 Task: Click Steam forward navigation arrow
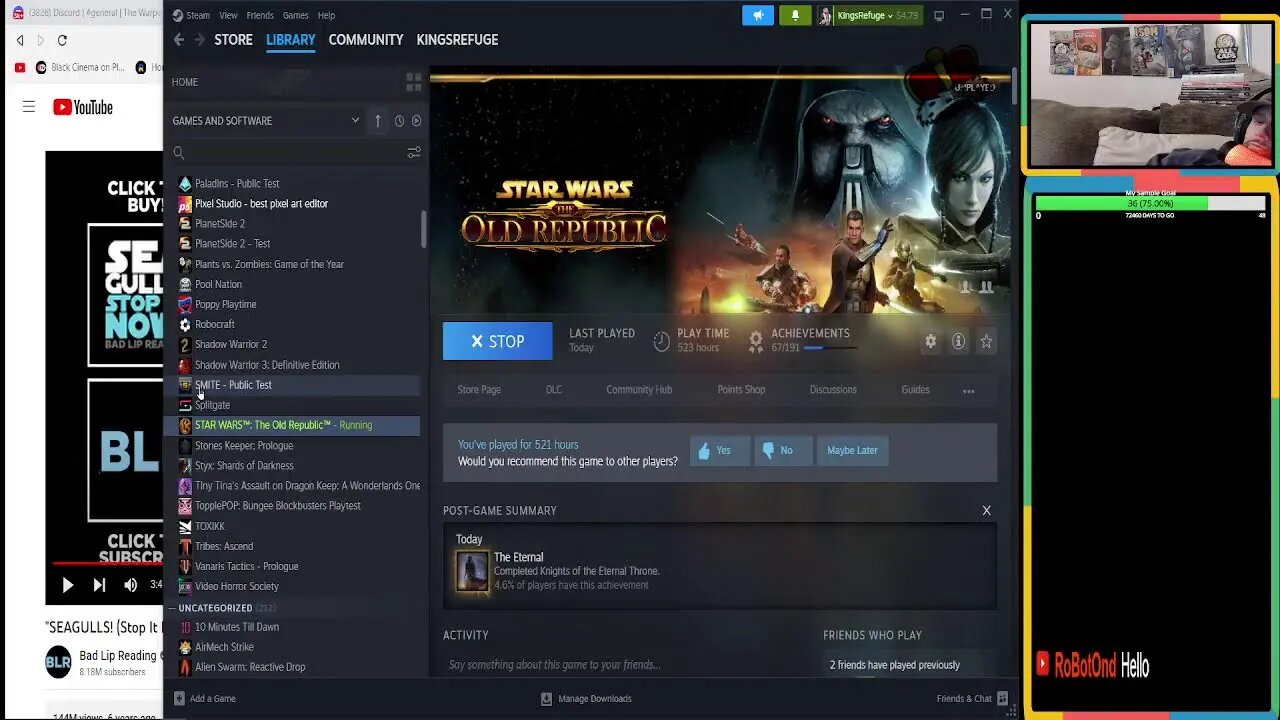coord(199,40)
